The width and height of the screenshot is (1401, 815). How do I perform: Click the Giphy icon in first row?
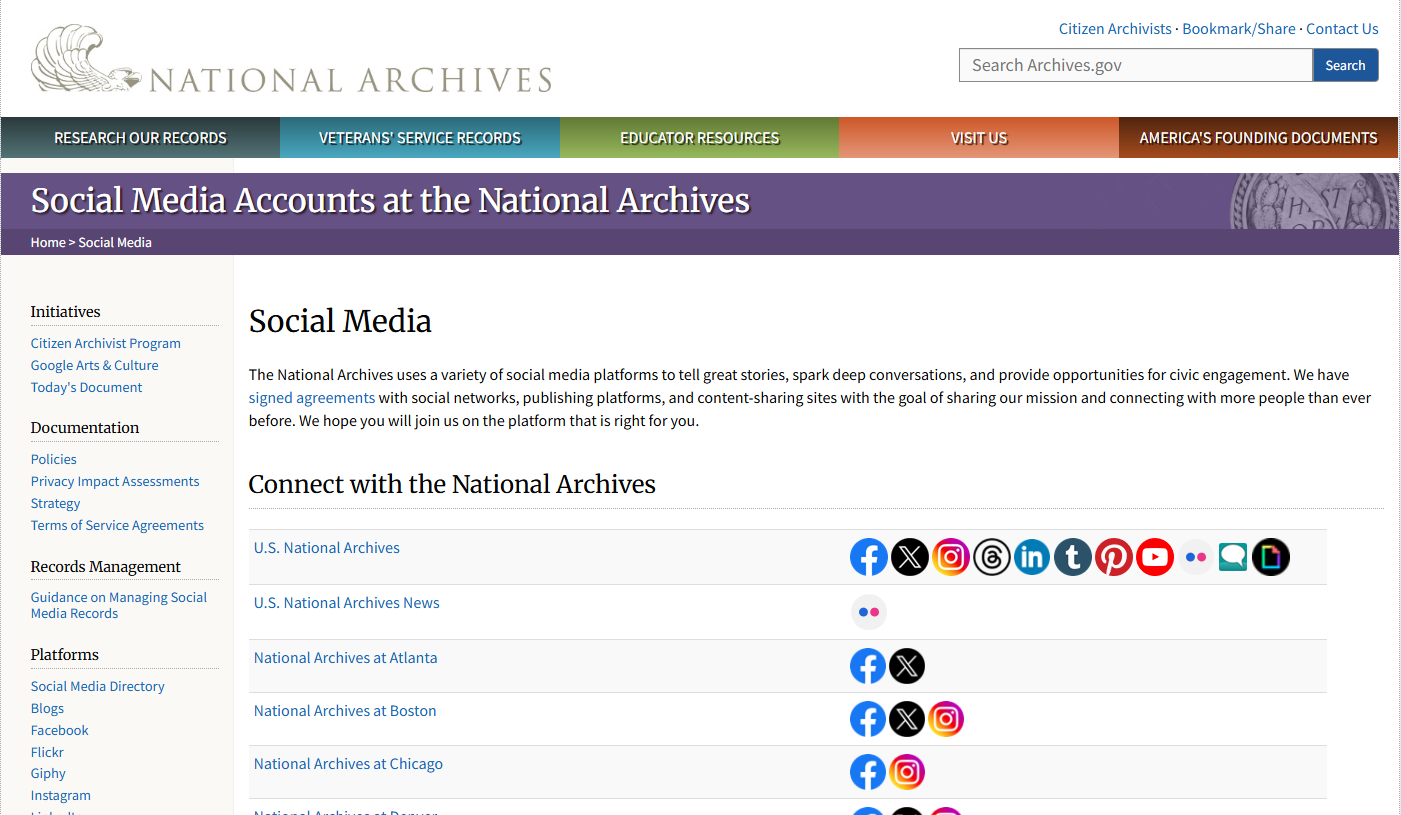[1271, 557]
